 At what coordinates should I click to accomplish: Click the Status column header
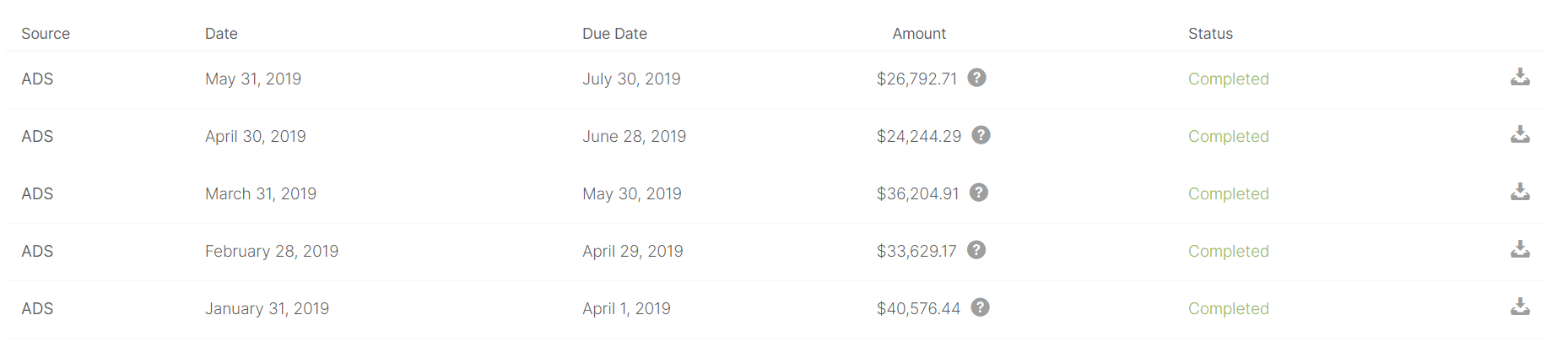point(1210,34)
